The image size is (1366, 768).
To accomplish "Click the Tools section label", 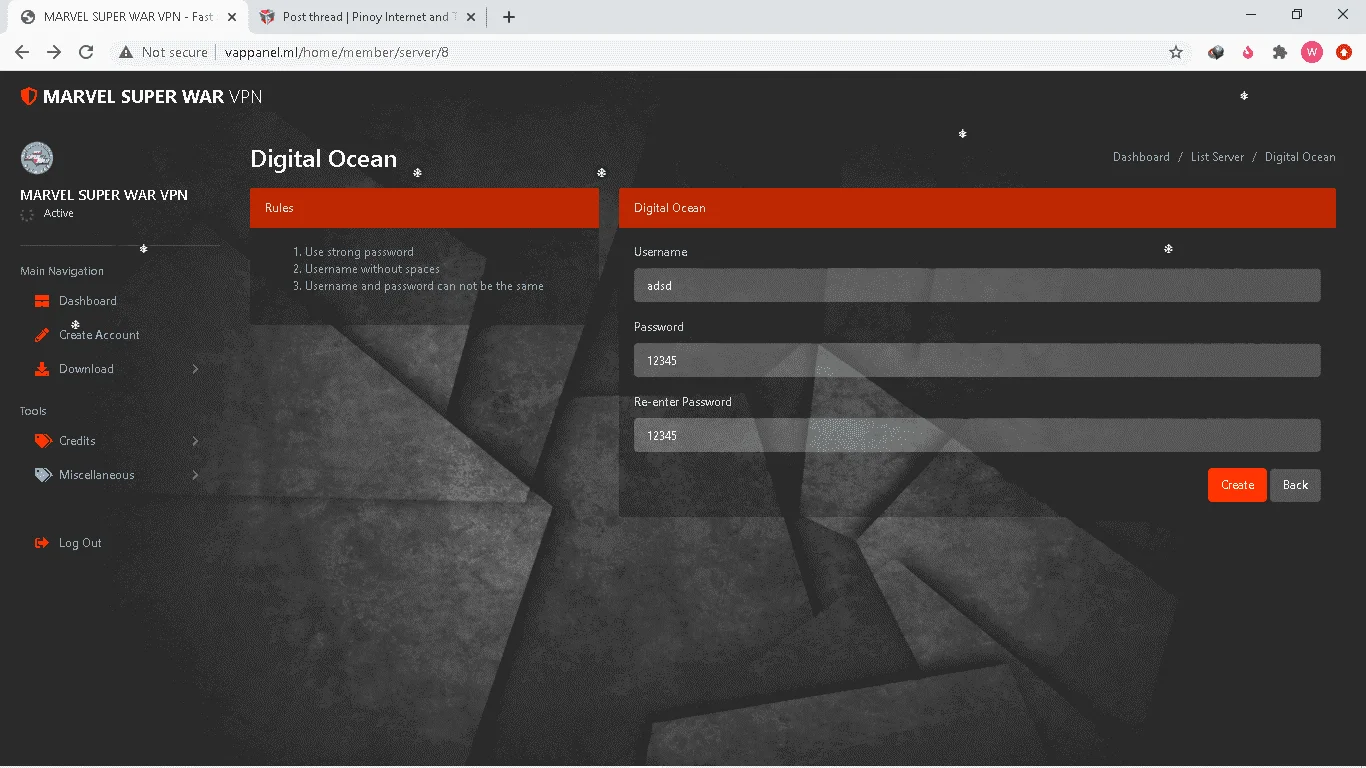I will click(33, 411).
